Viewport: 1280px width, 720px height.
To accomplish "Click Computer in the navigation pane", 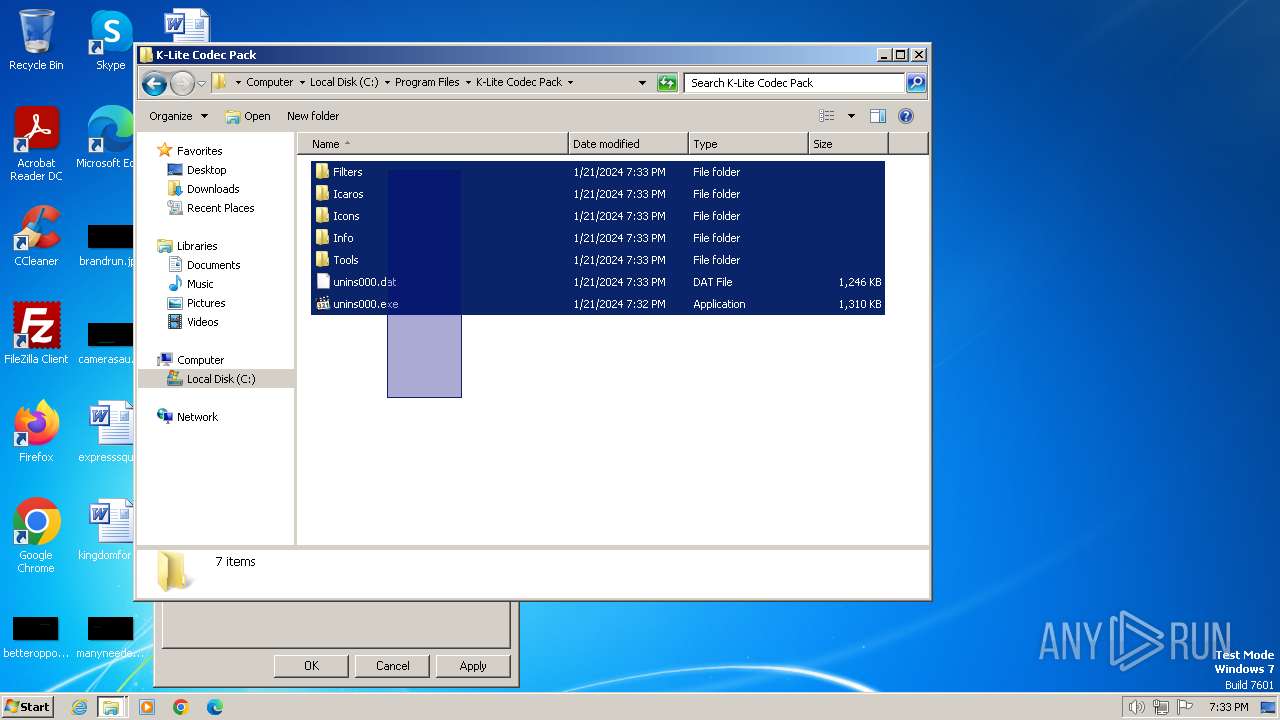I will [x=200, y=360].
